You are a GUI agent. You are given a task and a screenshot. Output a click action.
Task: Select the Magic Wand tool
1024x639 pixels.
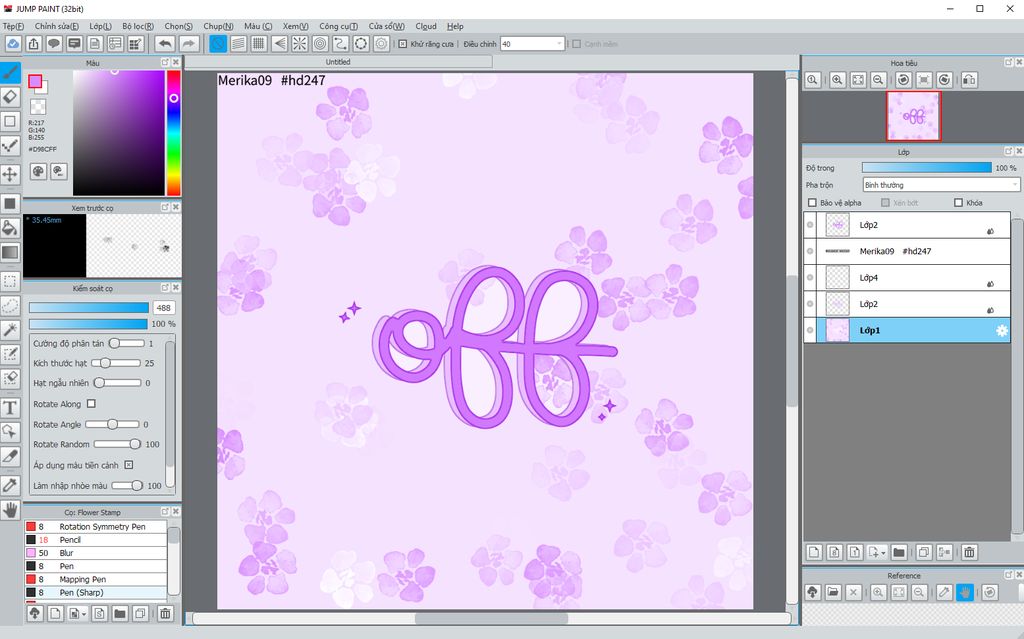pos(10,329)
